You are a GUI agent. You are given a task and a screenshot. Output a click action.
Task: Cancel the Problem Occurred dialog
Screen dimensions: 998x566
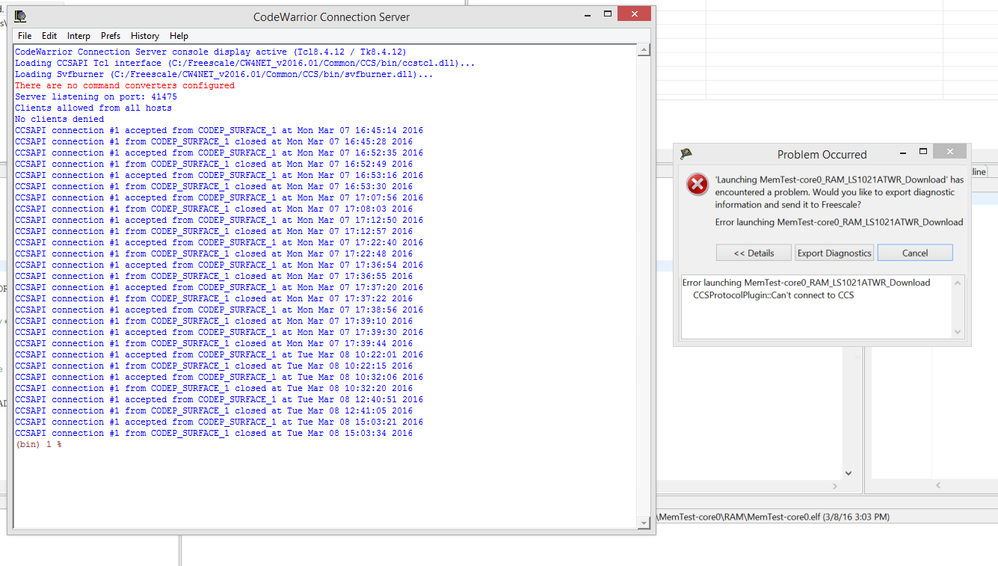point(915,253)
